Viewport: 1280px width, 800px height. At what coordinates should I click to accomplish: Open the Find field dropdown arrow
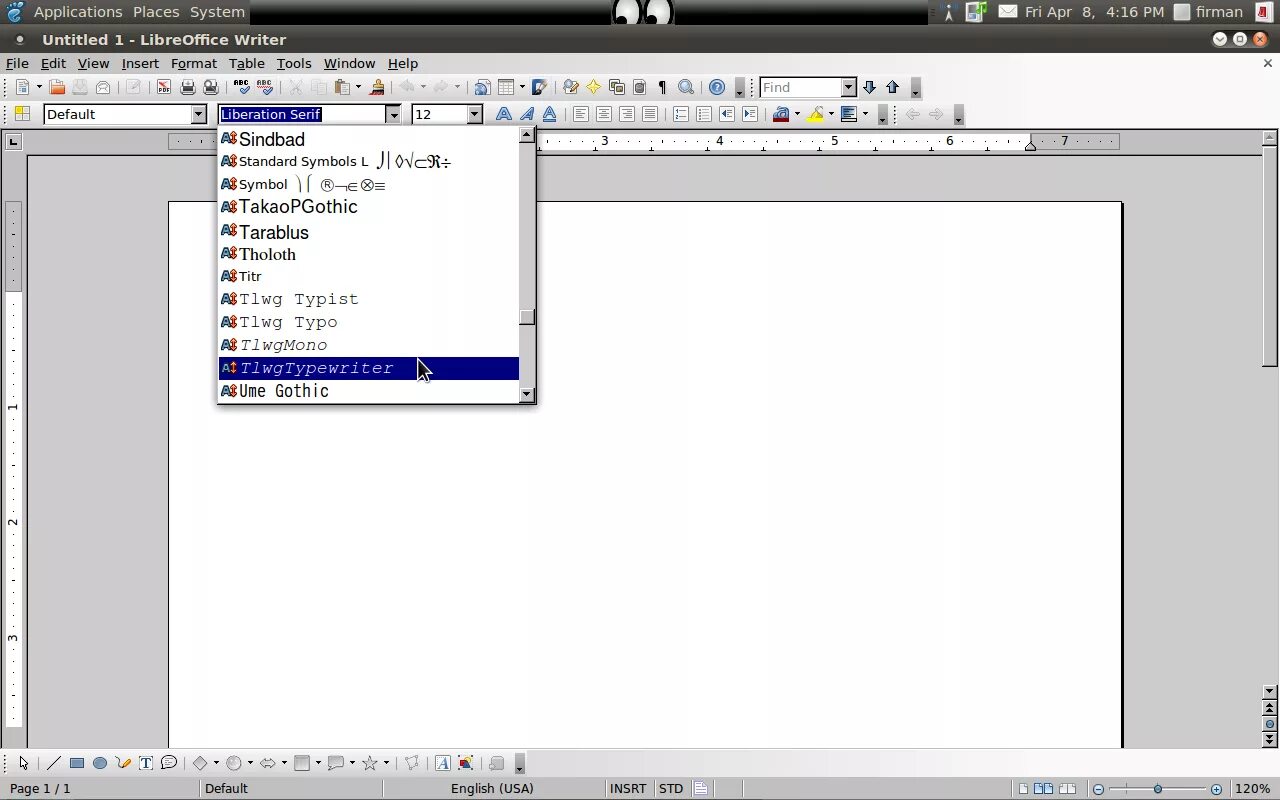tap(849, 87)
